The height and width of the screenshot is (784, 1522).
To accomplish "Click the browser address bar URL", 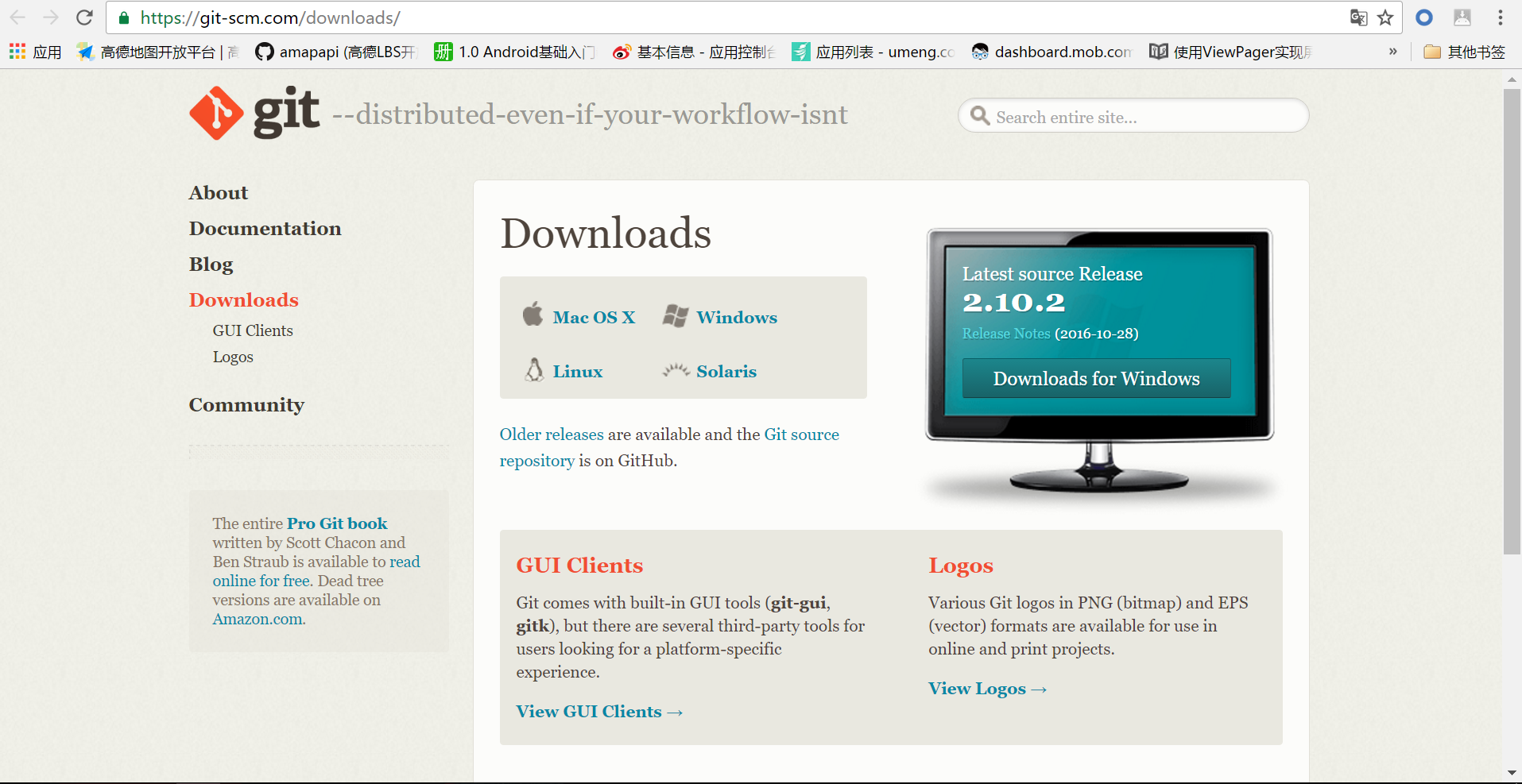I will pos(270,17).
